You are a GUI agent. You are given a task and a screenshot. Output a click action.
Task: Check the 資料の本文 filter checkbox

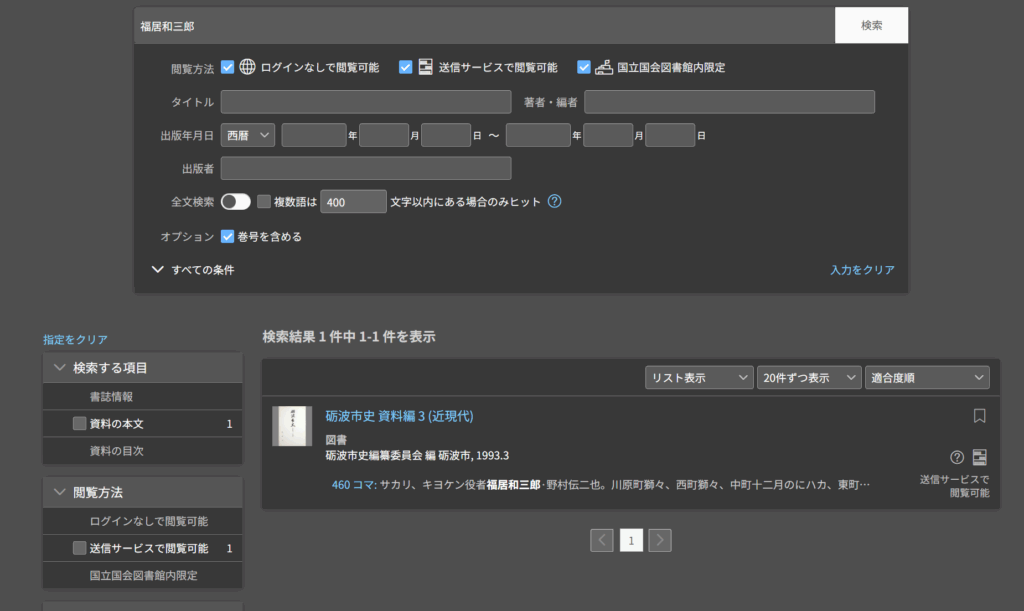click(x=80, y=424)
